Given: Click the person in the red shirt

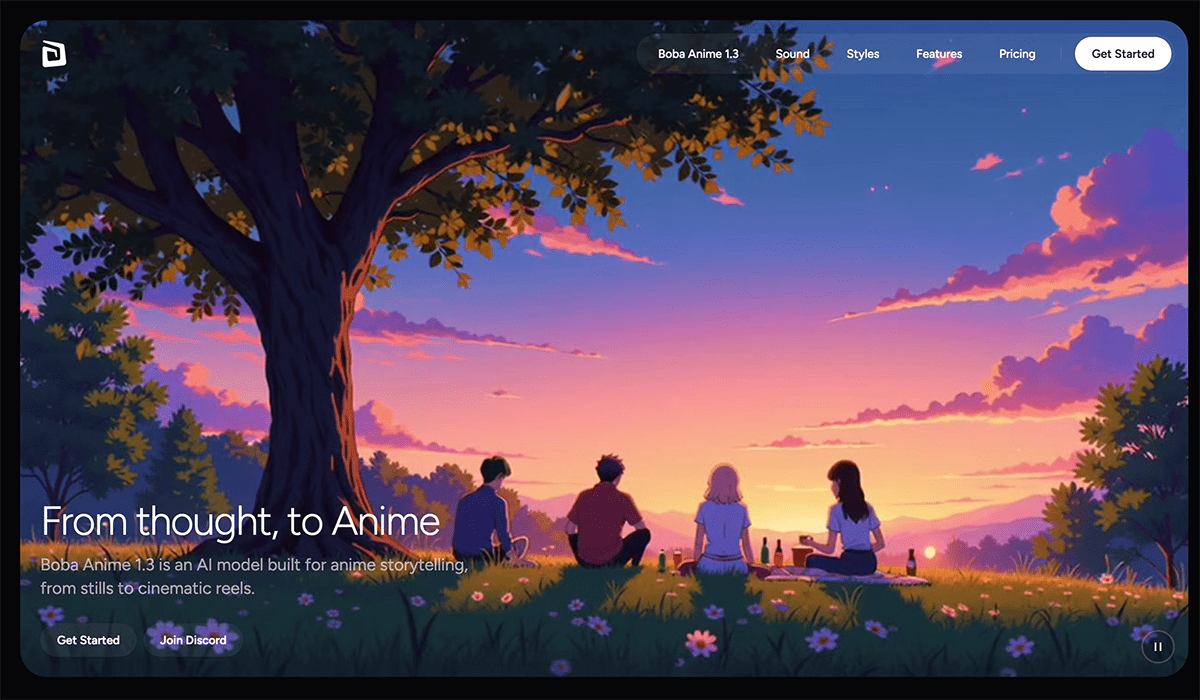Looking at the screenshot, I should (x=606, y=515).
